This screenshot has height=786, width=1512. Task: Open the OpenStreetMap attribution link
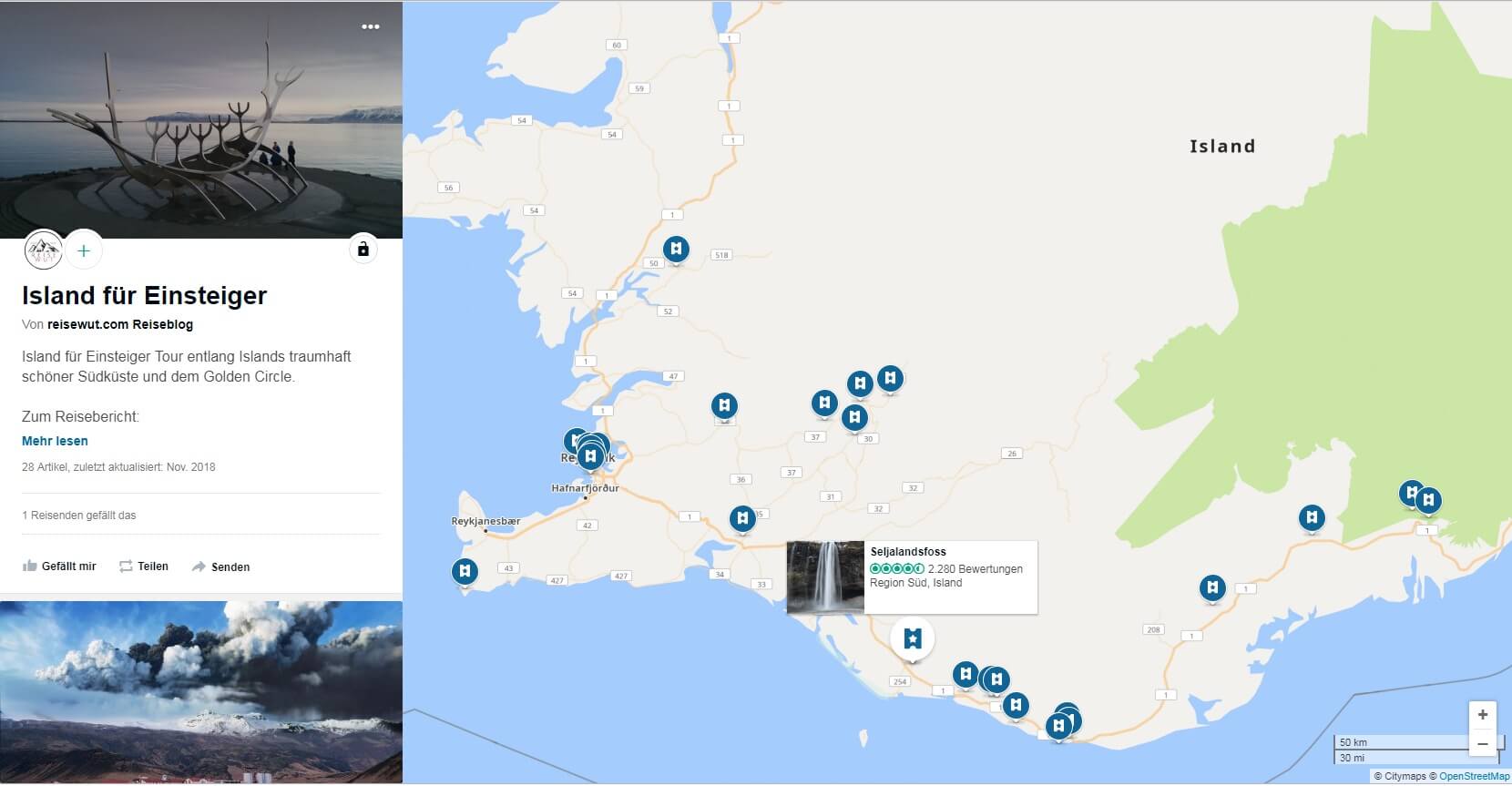click(1474, 777)
